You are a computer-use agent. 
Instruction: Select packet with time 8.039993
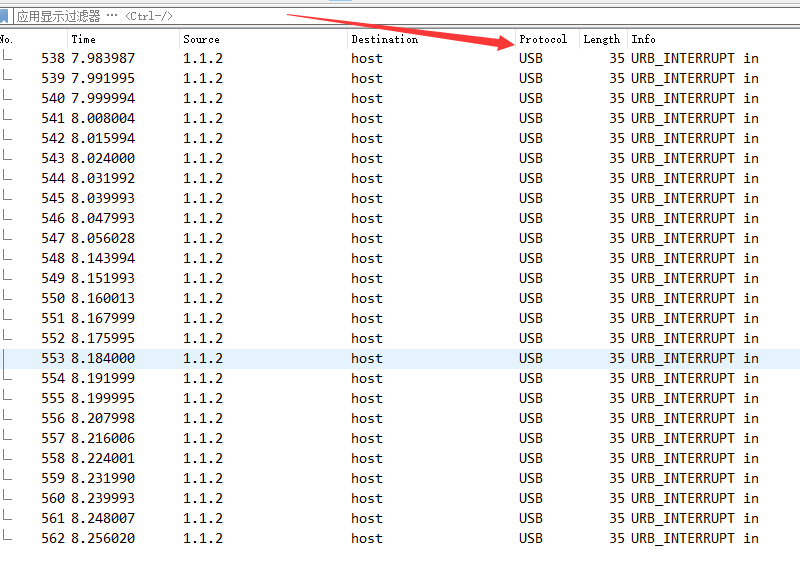tap(400, 198)
